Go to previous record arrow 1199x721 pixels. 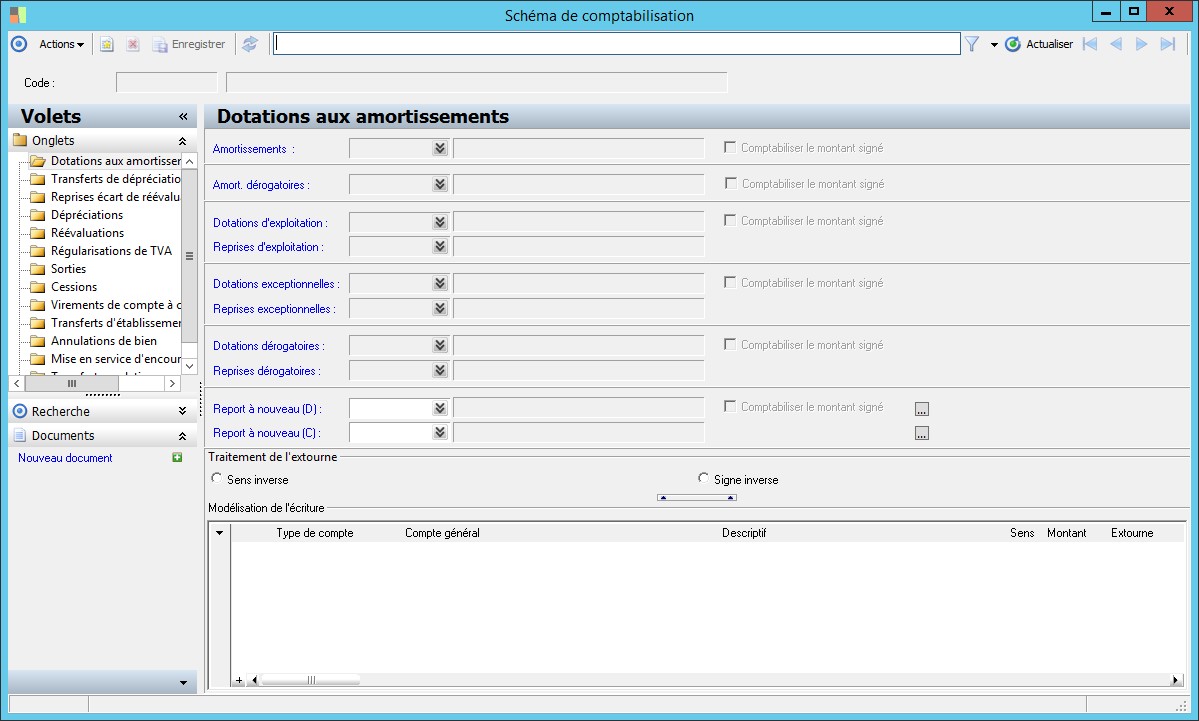pos(1116,44)
